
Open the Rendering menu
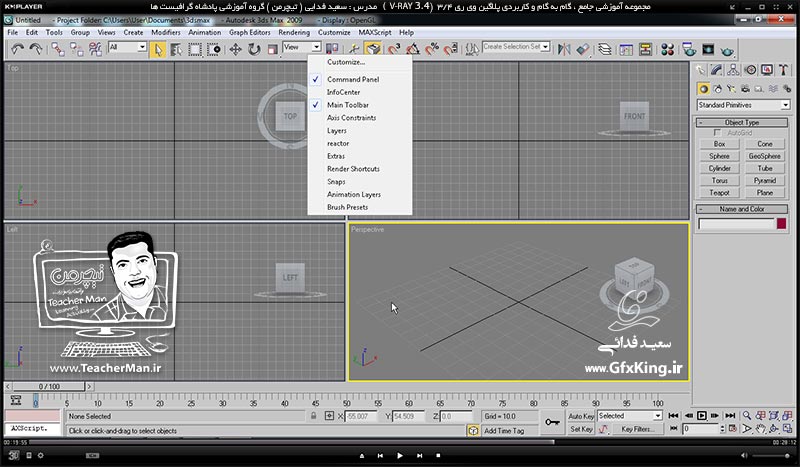294,32
